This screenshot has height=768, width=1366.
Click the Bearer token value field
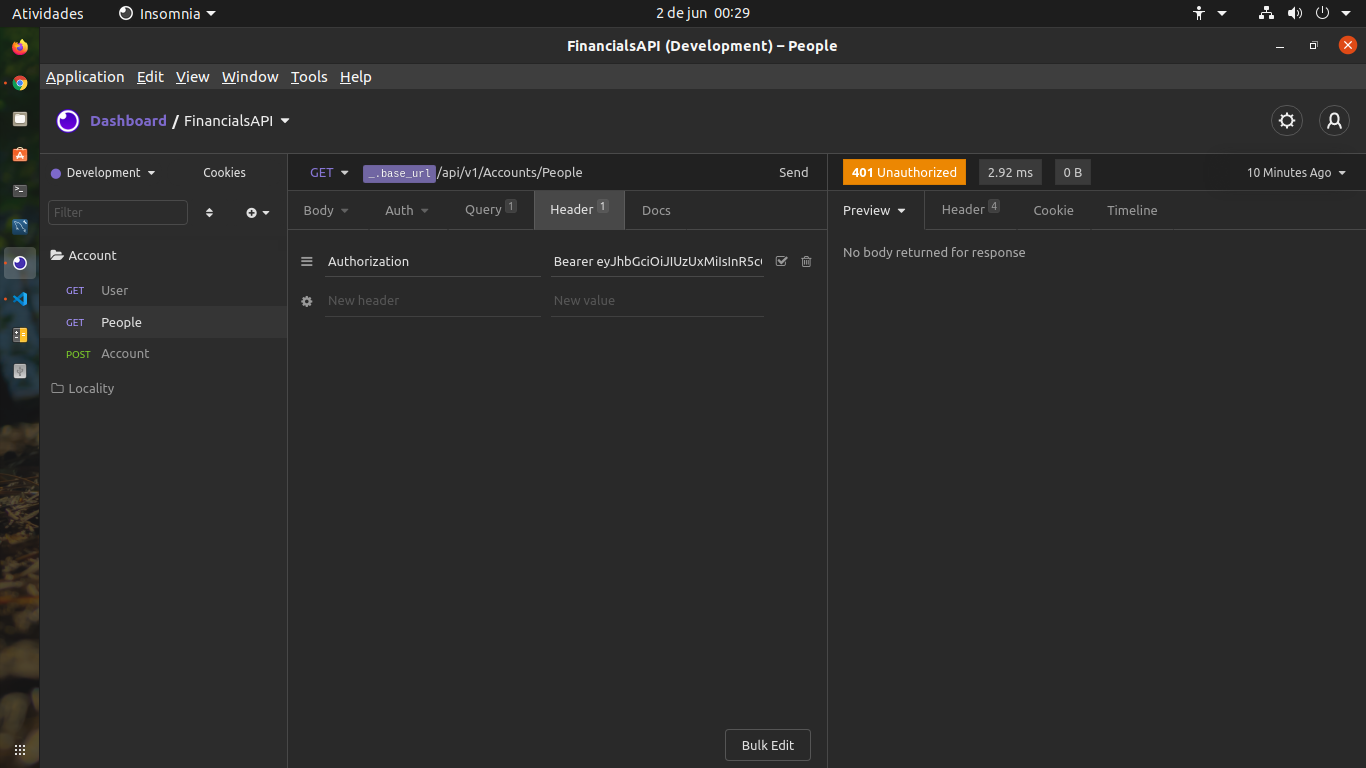point(657,262)
